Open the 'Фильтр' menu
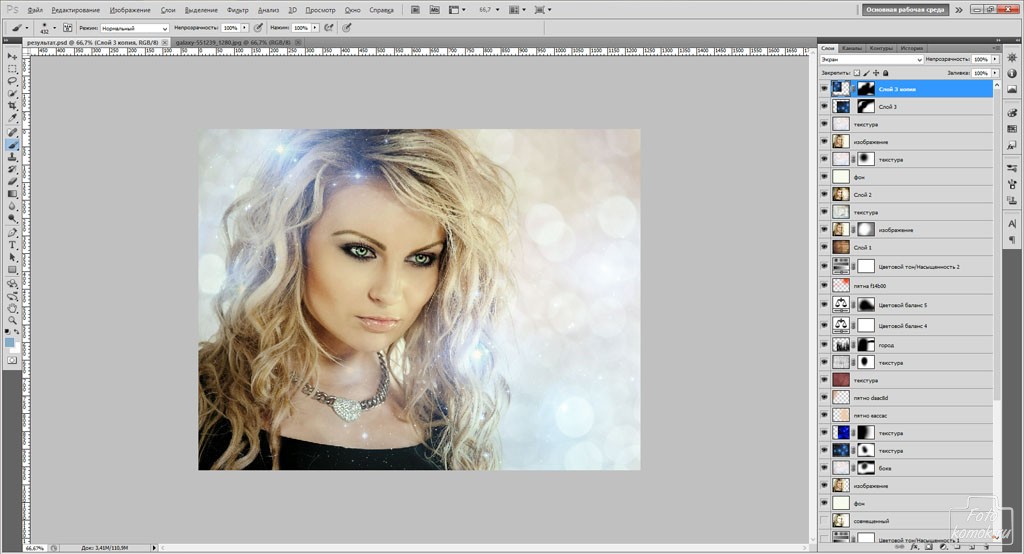Image resolution: width=1024 pixels, height=554 pixels. point(238,10)
